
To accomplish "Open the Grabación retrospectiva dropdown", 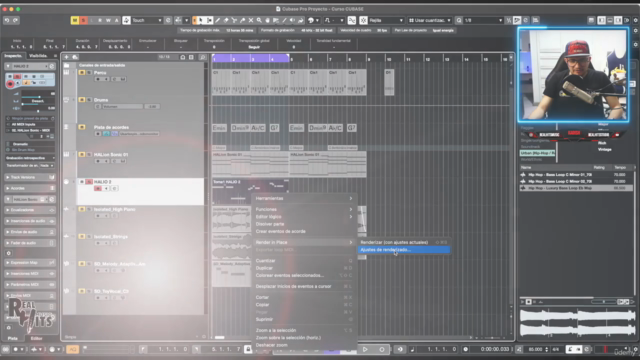I will [x=30, y=158].
